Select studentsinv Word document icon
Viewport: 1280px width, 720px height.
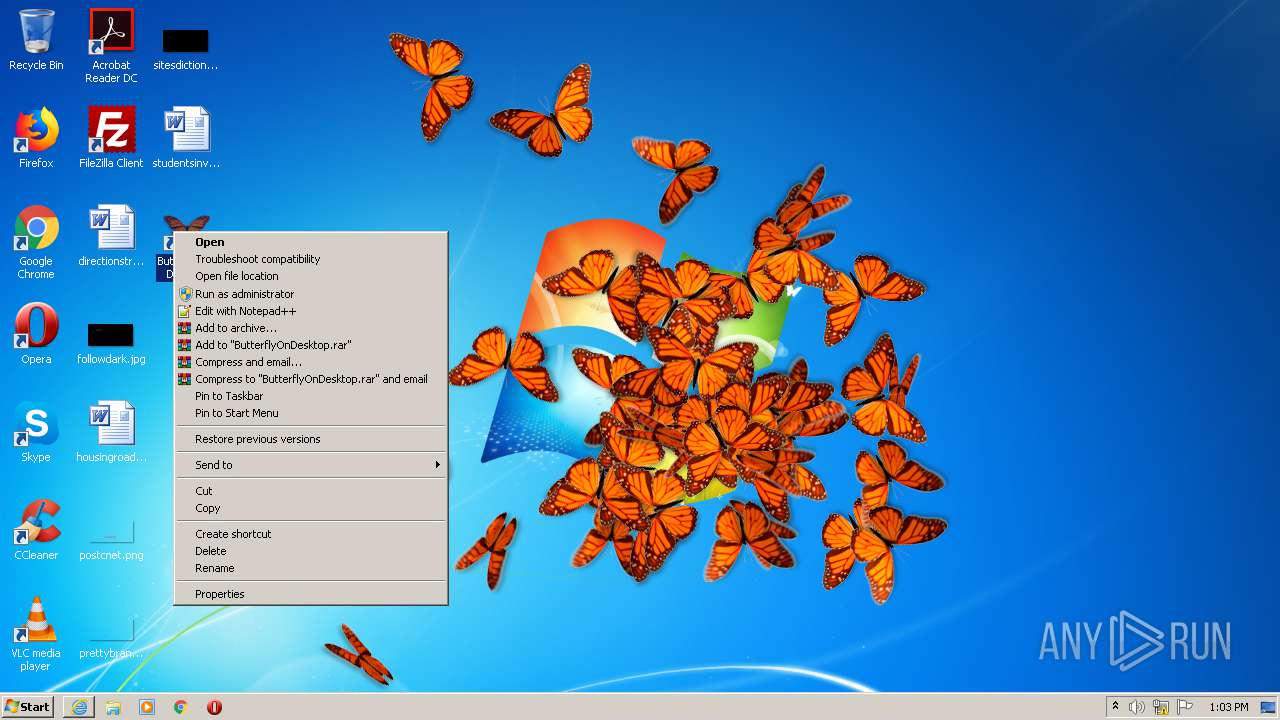point(186,138)
